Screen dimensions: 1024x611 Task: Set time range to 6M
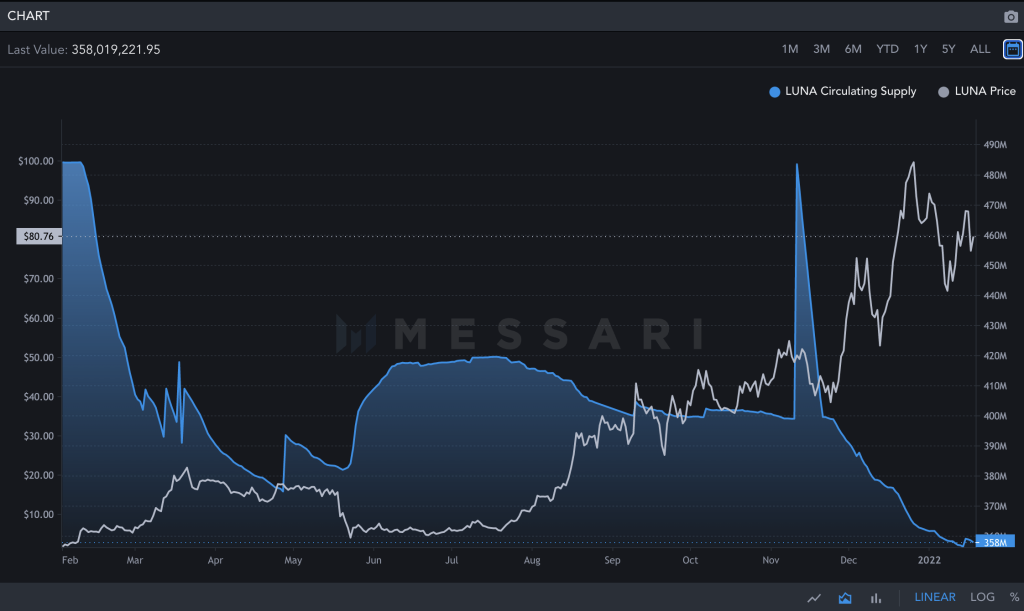853,49
